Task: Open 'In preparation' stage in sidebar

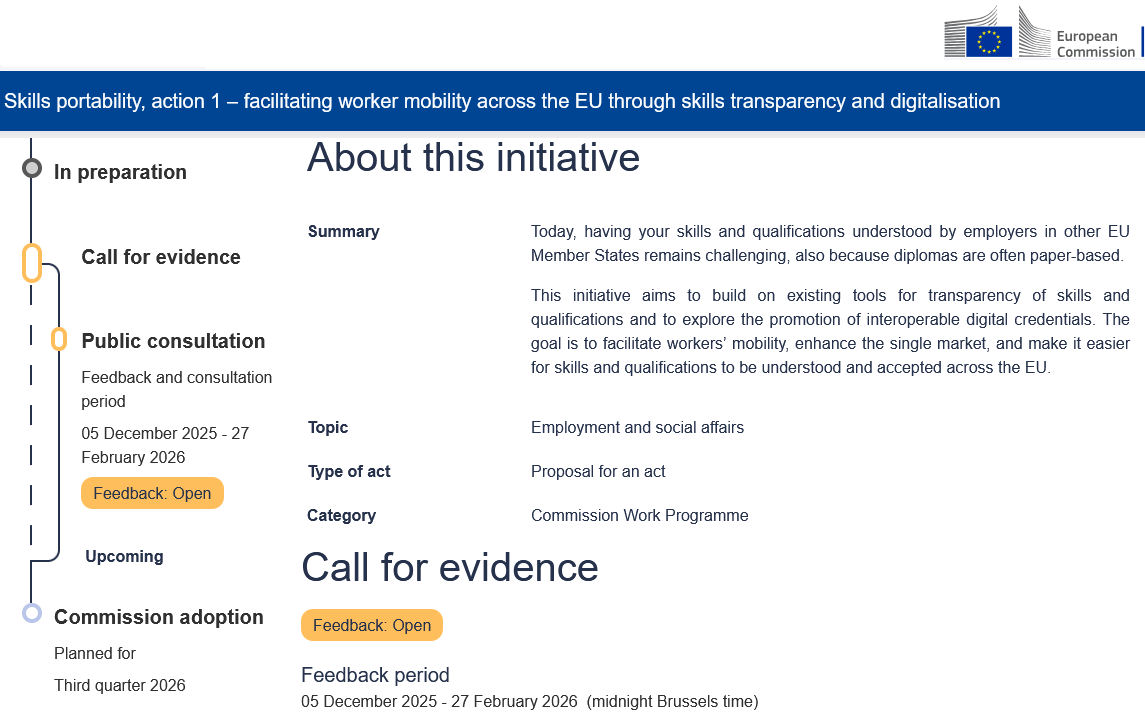Action: click(120, 172)
